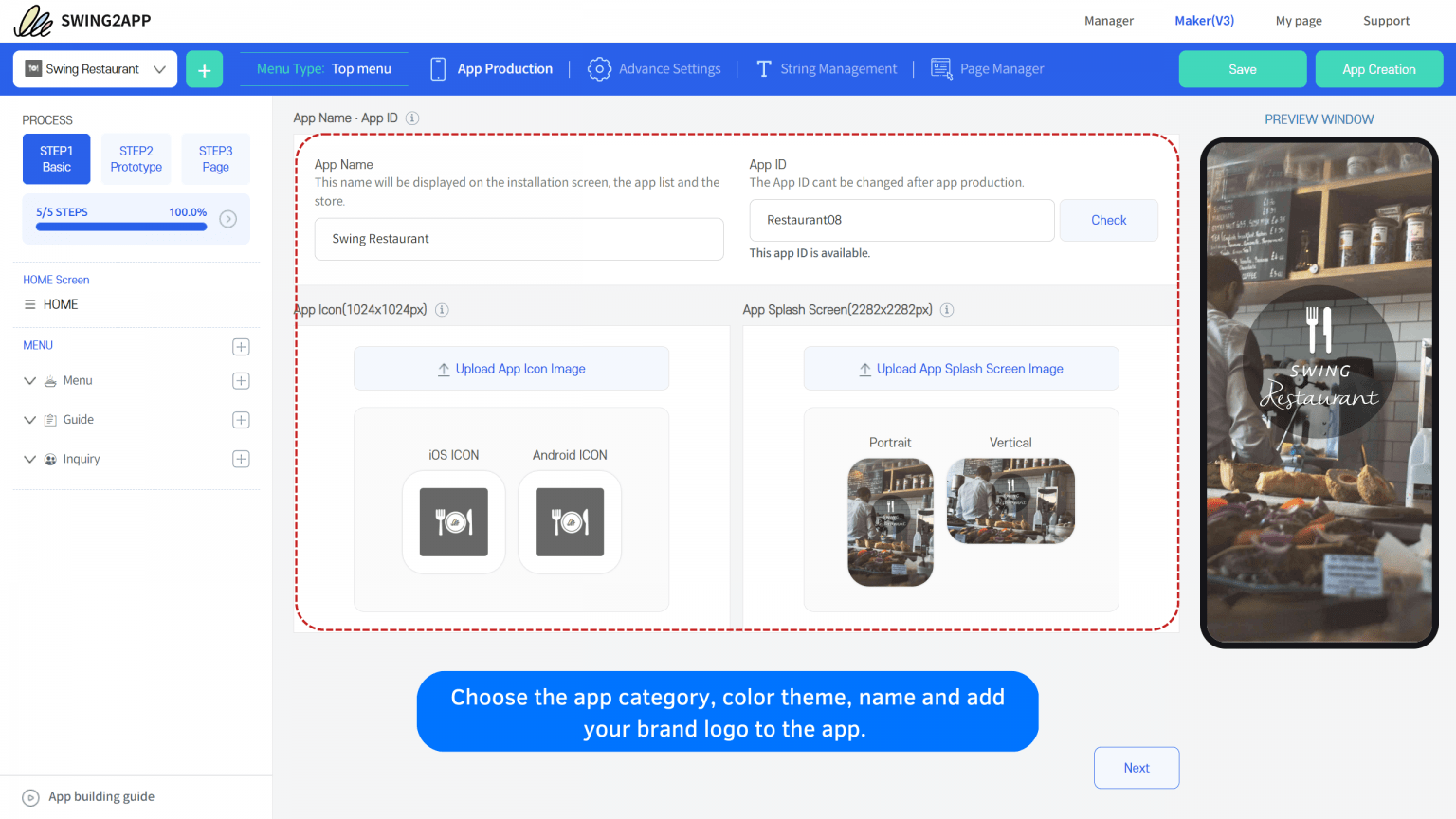Click the steps progress bar
This screenshot has height=819, width=1456.
(120, 227)
